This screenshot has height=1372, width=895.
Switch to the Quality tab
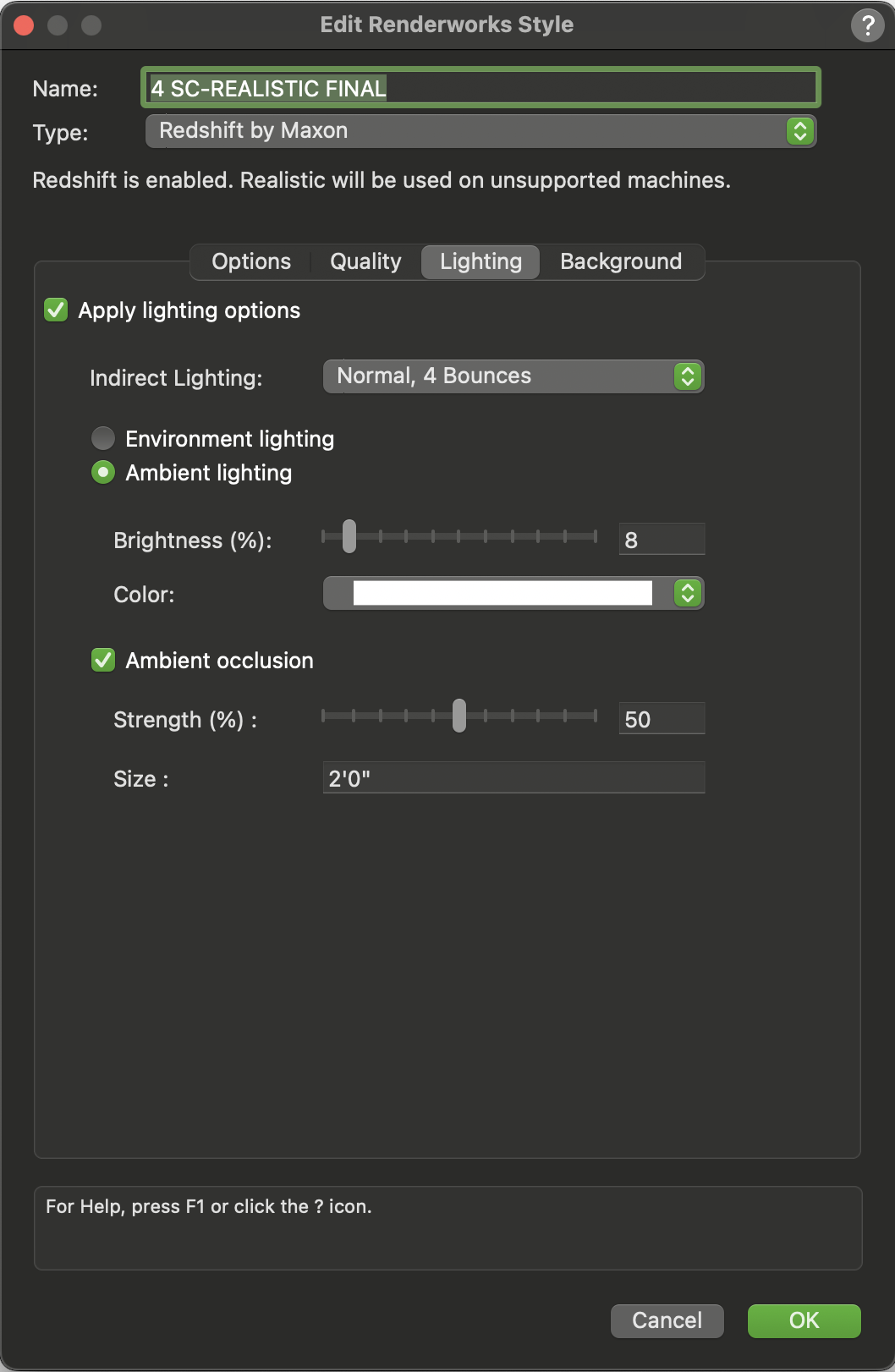pyautogui.click(x=365, y=261)
